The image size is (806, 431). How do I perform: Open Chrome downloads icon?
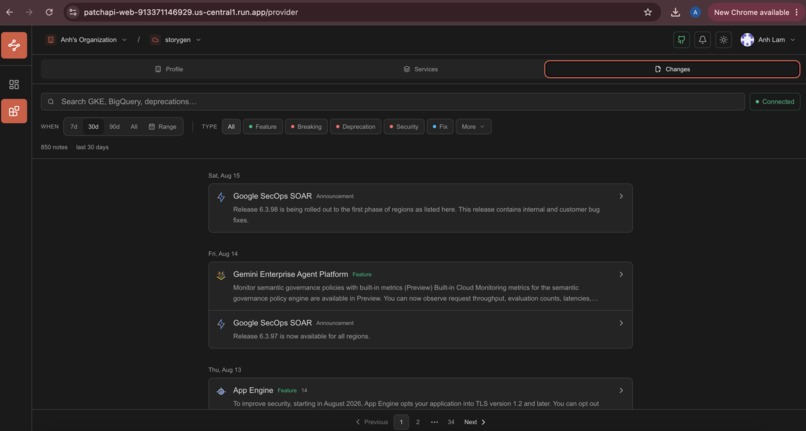tap(675, 12)
